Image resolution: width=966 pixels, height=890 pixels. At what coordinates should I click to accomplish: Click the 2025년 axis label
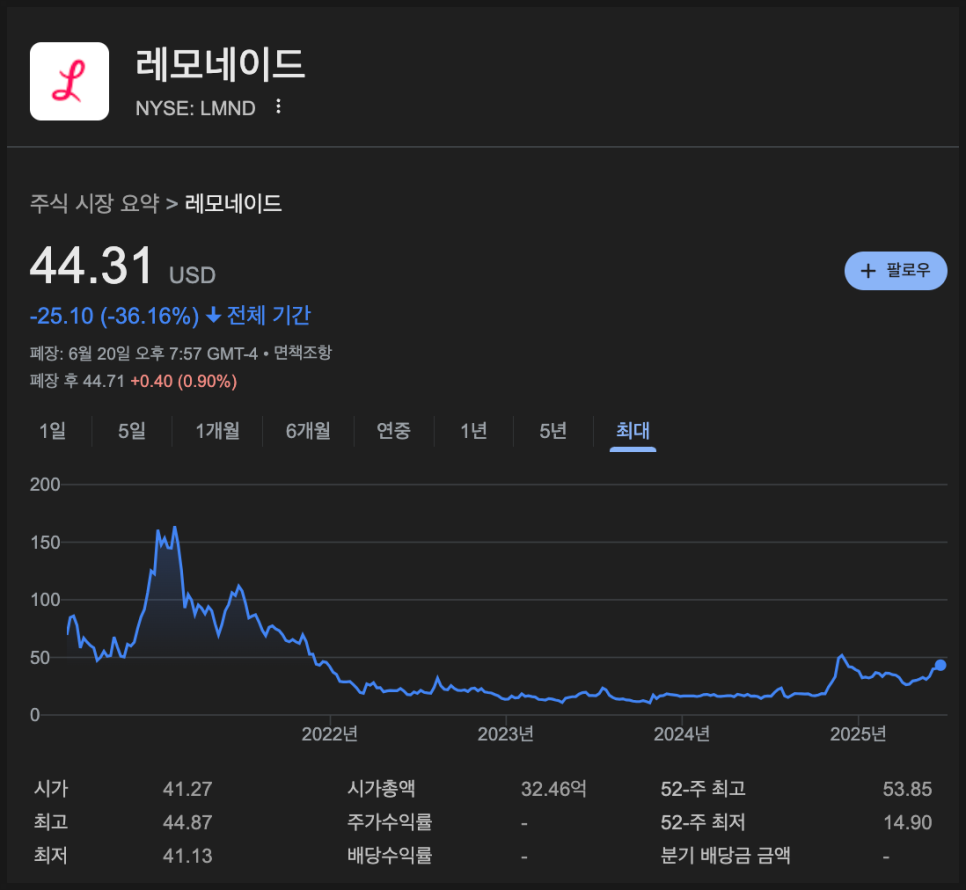pyautogui.click(x=858, y=734)
